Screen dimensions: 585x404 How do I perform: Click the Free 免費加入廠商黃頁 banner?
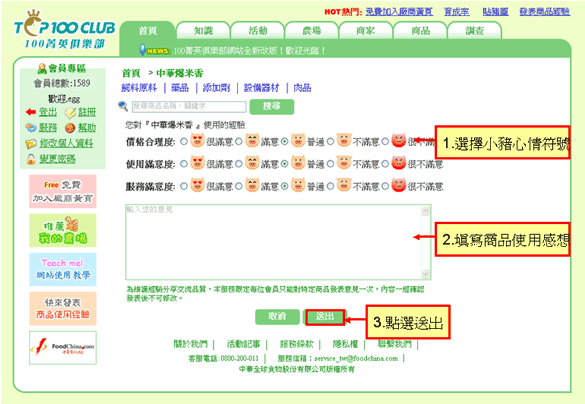(63, 191)
